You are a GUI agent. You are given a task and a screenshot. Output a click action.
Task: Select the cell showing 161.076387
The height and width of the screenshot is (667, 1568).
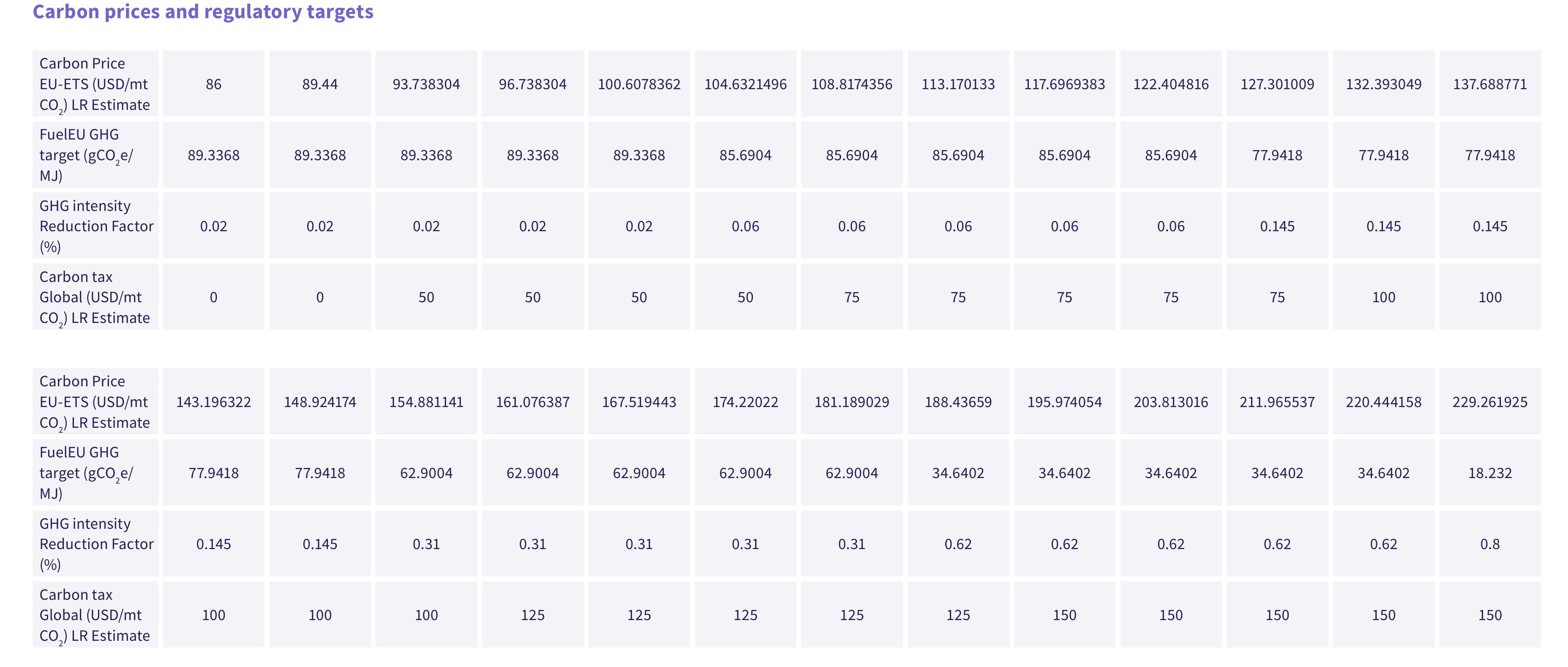point(533,402)
